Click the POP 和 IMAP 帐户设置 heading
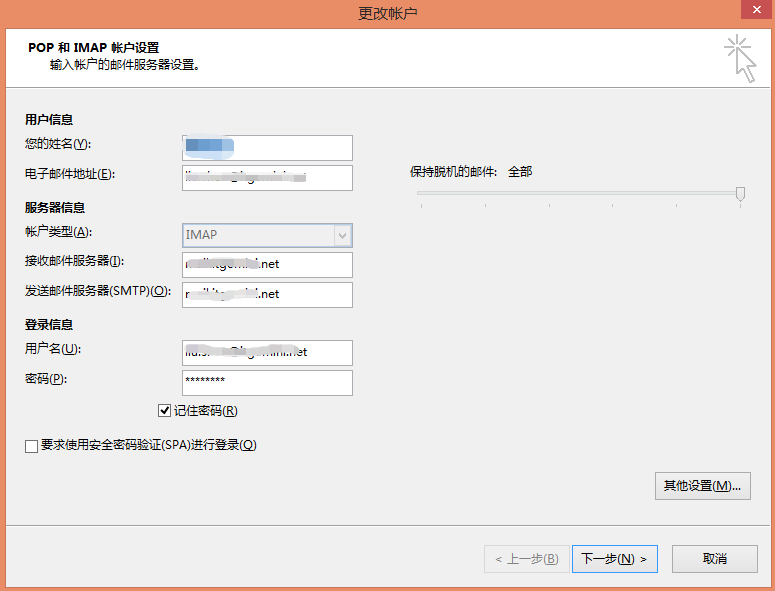The image size is (775, 591). (96, 48)
